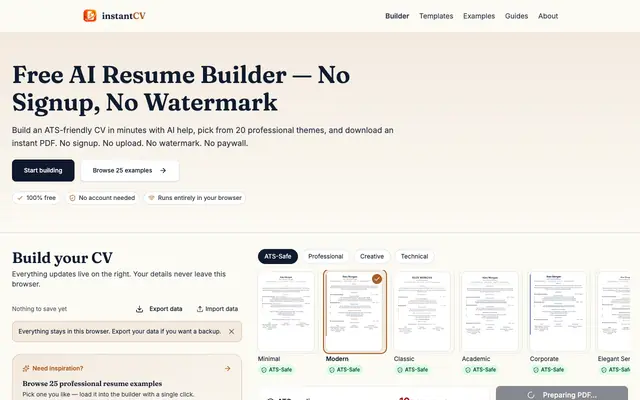
Task: Click the instantCV logo icon
Action: [x=90, y=16]
